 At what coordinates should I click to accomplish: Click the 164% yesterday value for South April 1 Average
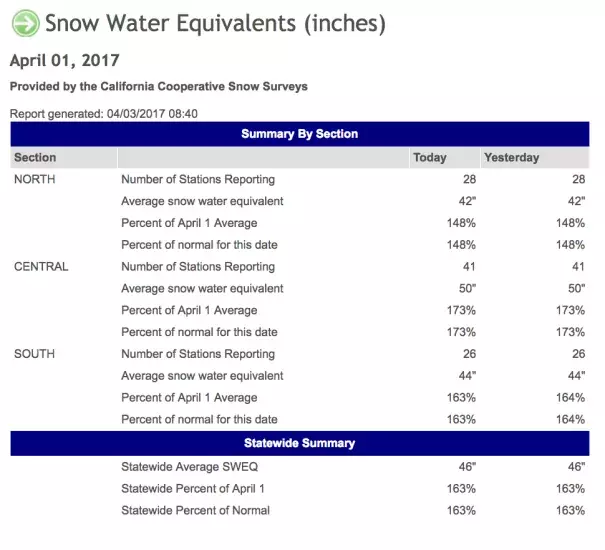coord(570,398)
